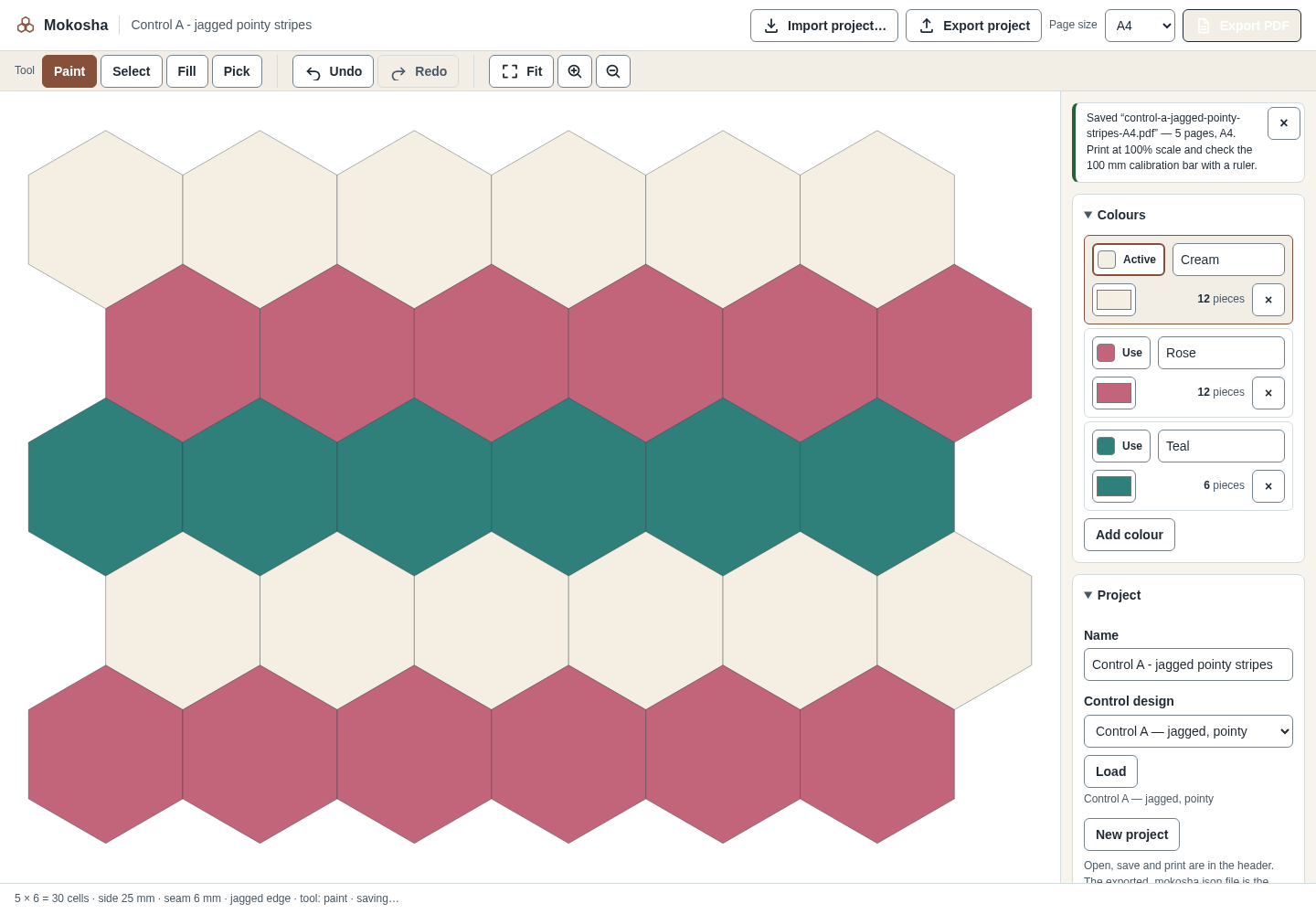Load the selected control design
This screenshot has width=1316, height=914.
(x=1110, y=771)
